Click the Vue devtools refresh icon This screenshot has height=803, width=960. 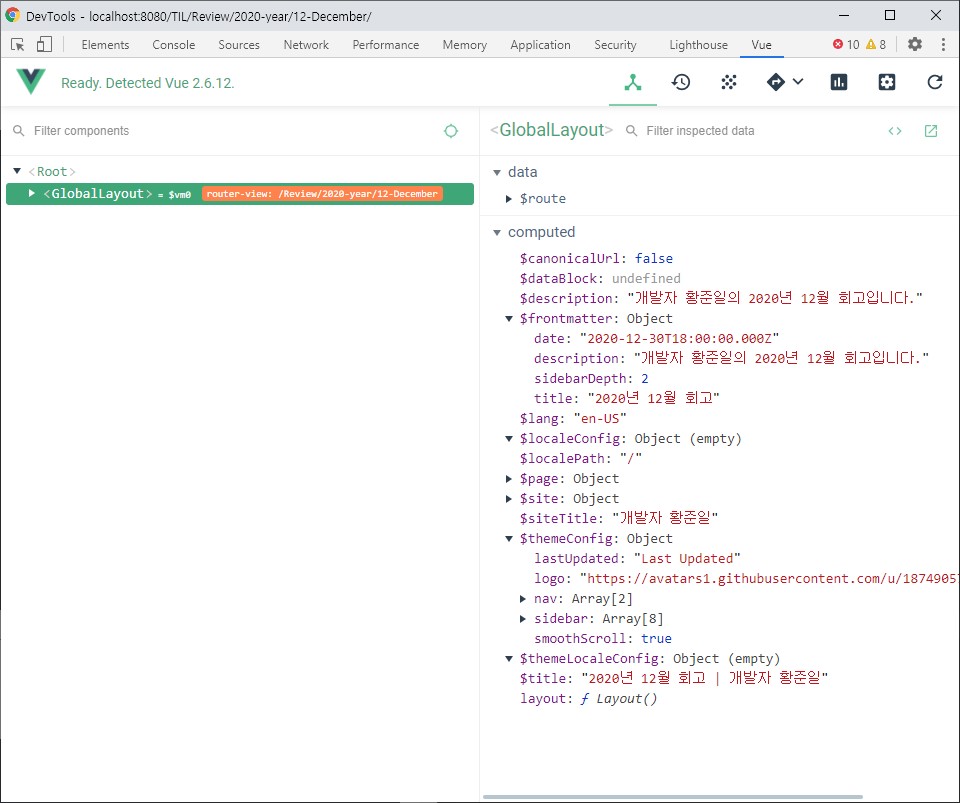coord(934,82)
